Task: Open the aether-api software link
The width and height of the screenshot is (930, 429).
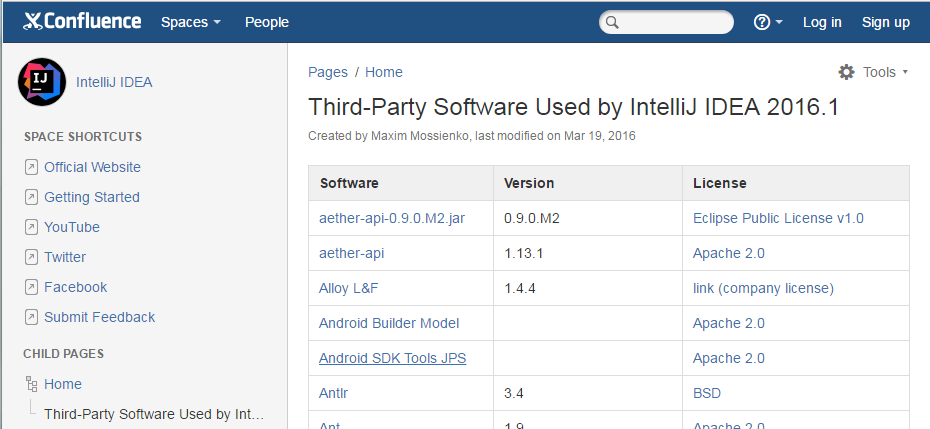Action: point(352,253)
